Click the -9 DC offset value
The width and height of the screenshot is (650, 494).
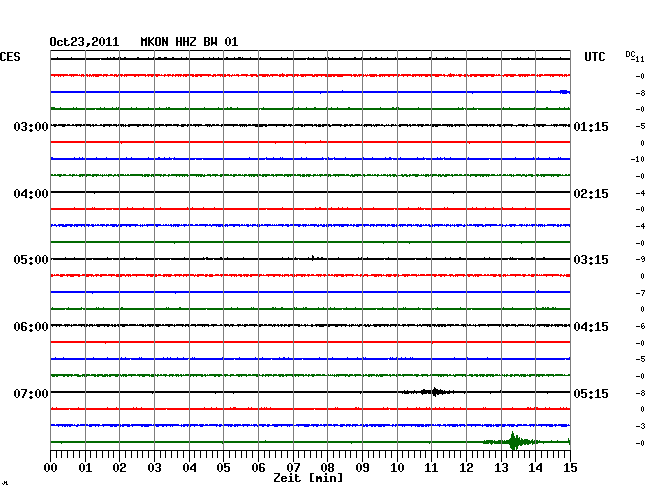tap(640, 259)
